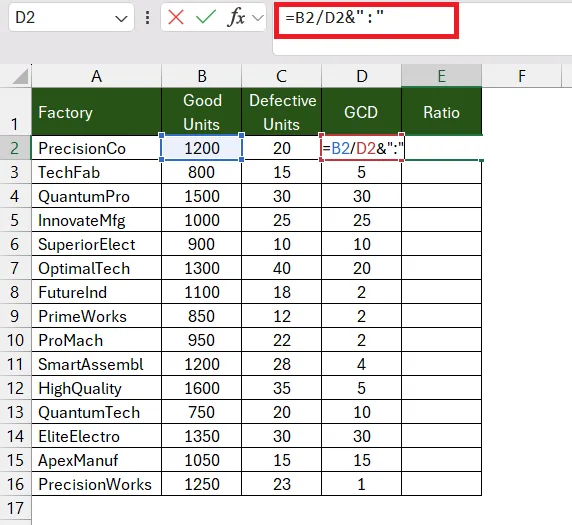The image size is (572, 525).
Task: Click the Select All triangle corner
Action: click(x=20, y=77)
